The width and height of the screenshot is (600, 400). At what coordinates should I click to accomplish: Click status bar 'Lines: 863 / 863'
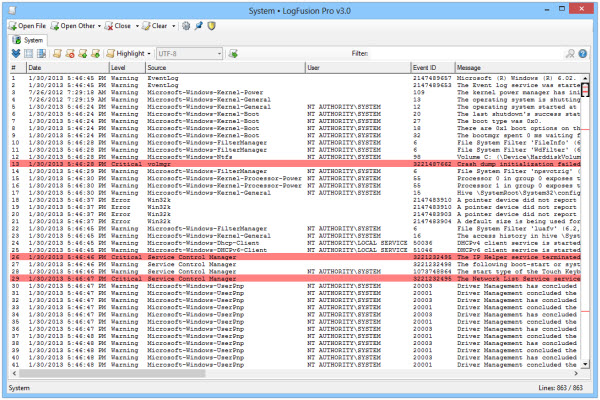[561, 388]
